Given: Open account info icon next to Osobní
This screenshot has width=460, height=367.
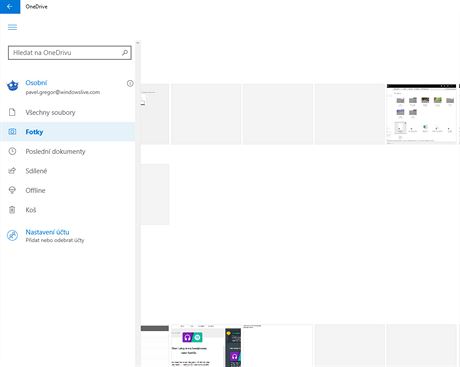Looking at the screenshot, I should pyautogui.click(x=130, y=84).
